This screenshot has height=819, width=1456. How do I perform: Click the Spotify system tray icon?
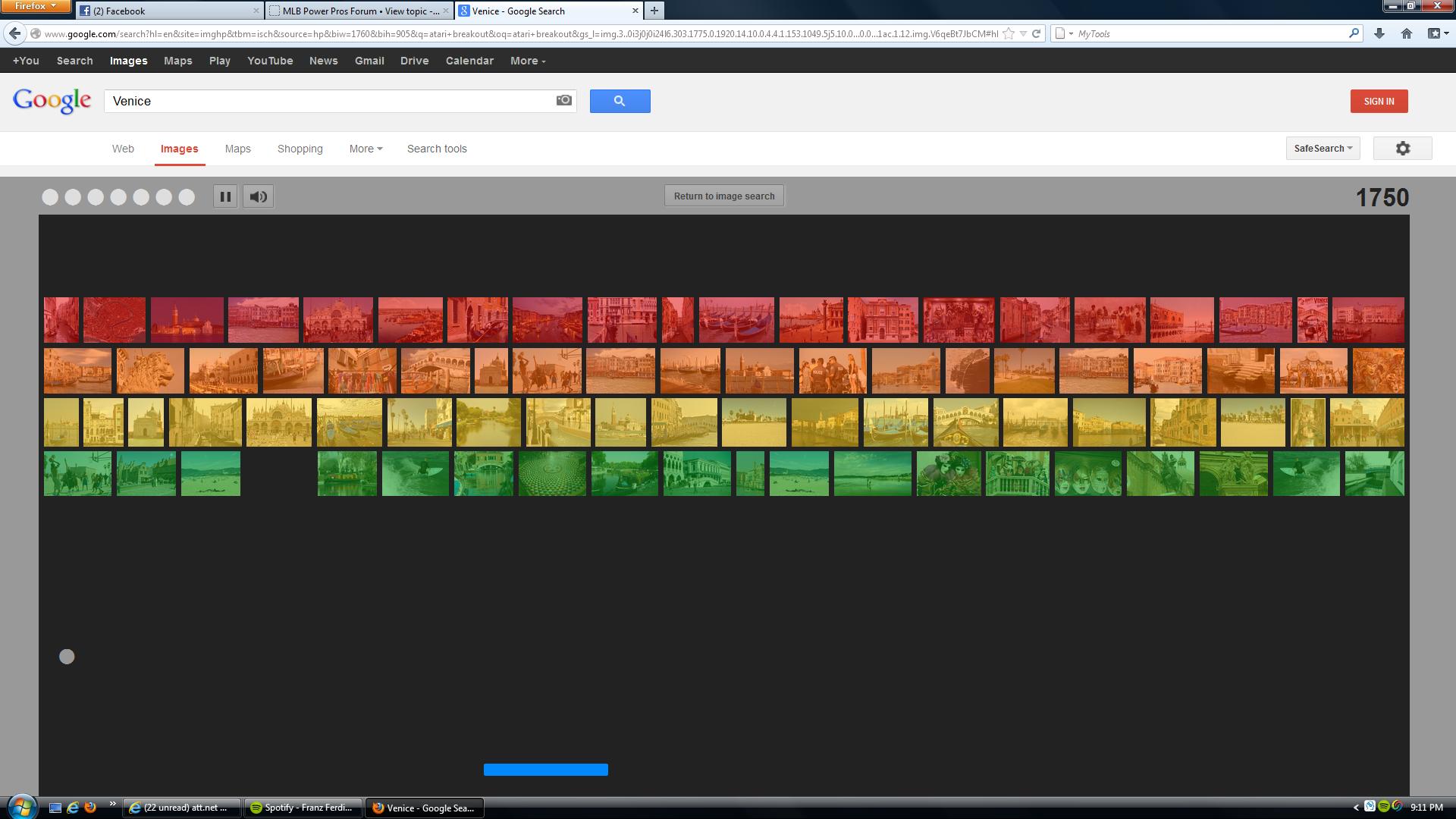pos(1383,807)
